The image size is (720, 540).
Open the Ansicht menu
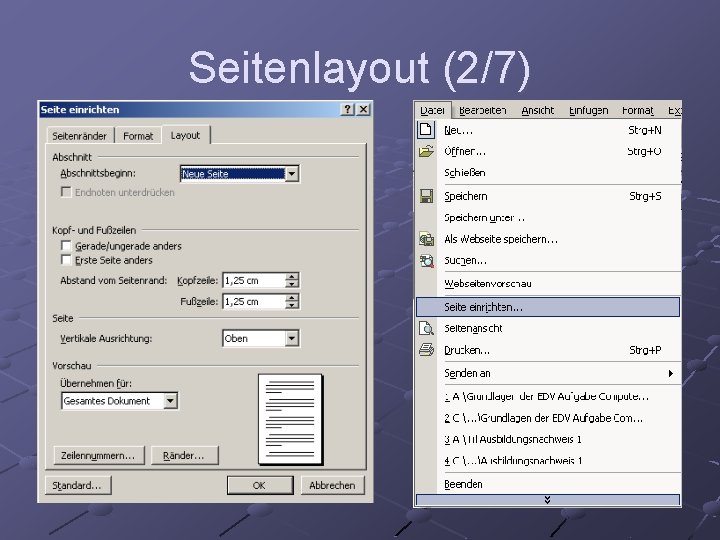[538, 110]
